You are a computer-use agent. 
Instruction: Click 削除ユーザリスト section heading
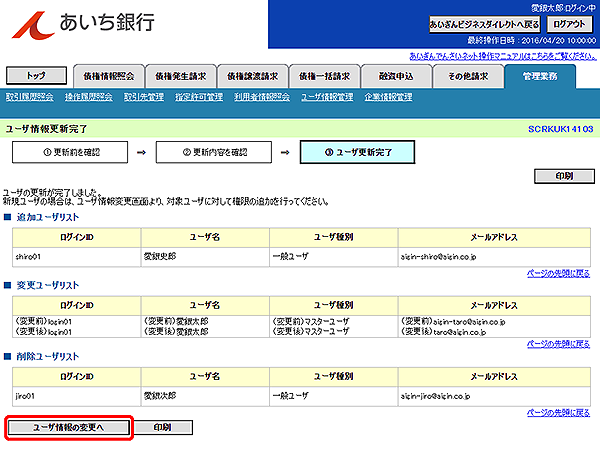[47, 357]
